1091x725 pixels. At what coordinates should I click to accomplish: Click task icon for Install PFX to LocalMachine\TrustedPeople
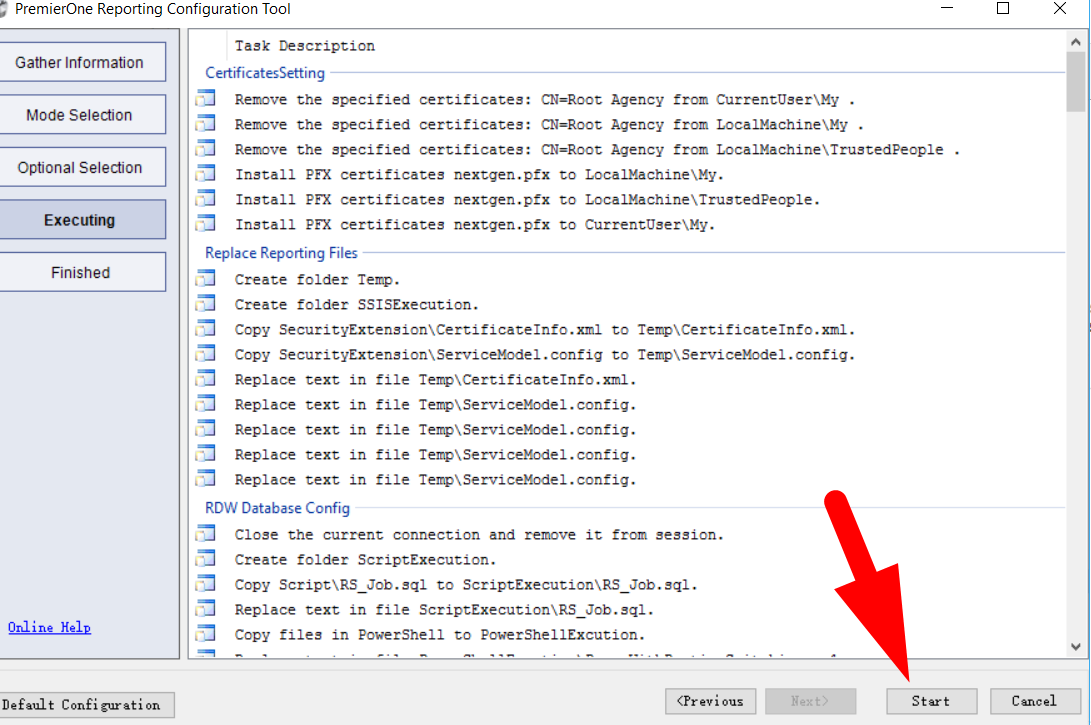point(205,199)
